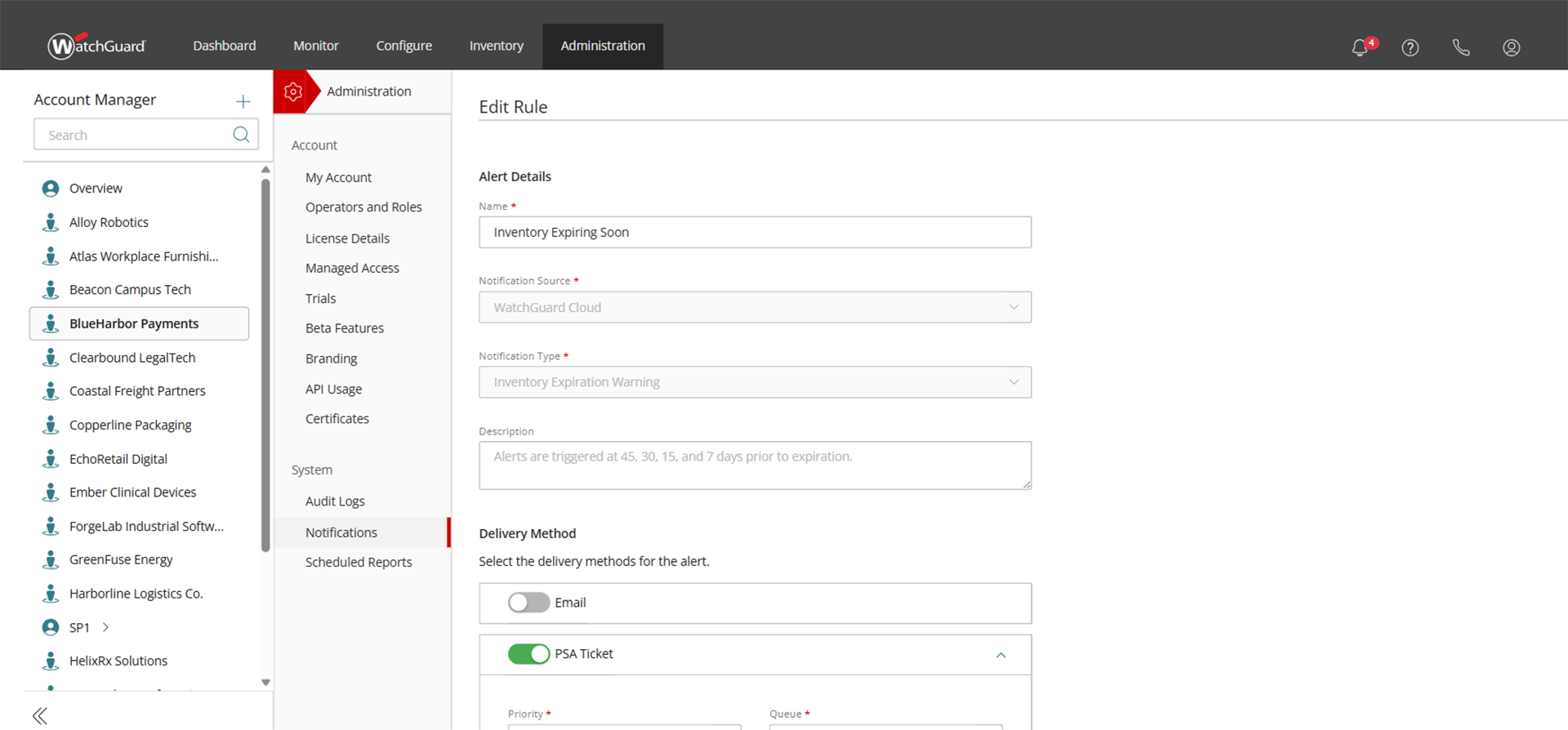Enable the Email delivery toggle
The image size is (1568, 730).
click(x=528, y=603)
